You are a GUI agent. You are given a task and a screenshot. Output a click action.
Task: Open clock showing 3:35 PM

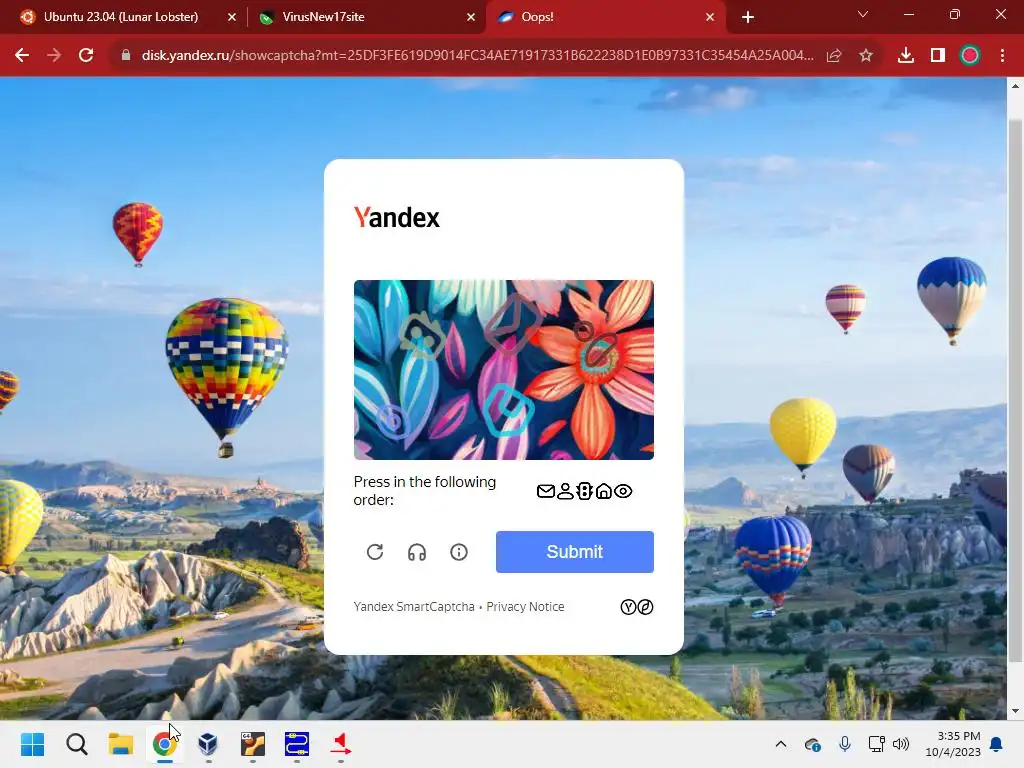(x=953, y=744)
